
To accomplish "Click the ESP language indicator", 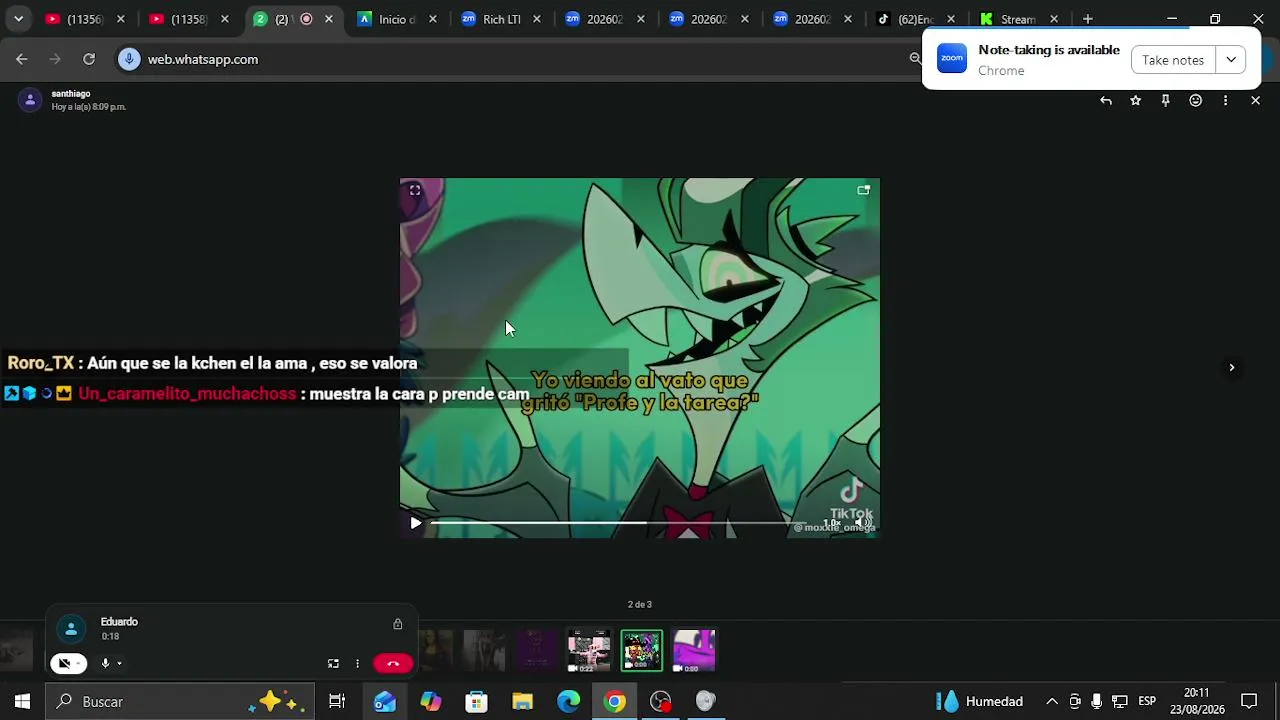I will tap(1147, 702).
